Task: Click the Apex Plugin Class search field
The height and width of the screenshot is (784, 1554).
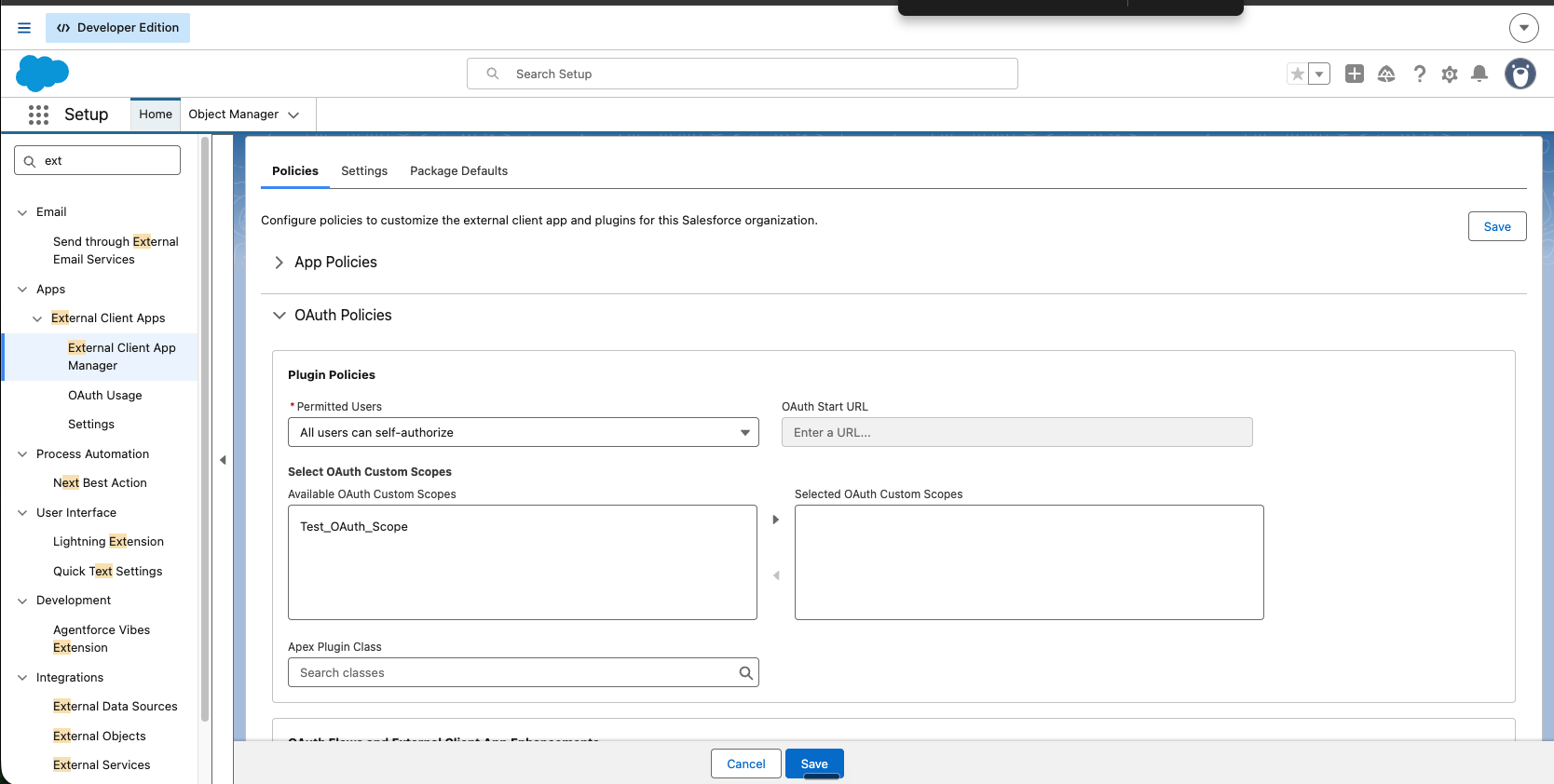Action: [524, 672]
